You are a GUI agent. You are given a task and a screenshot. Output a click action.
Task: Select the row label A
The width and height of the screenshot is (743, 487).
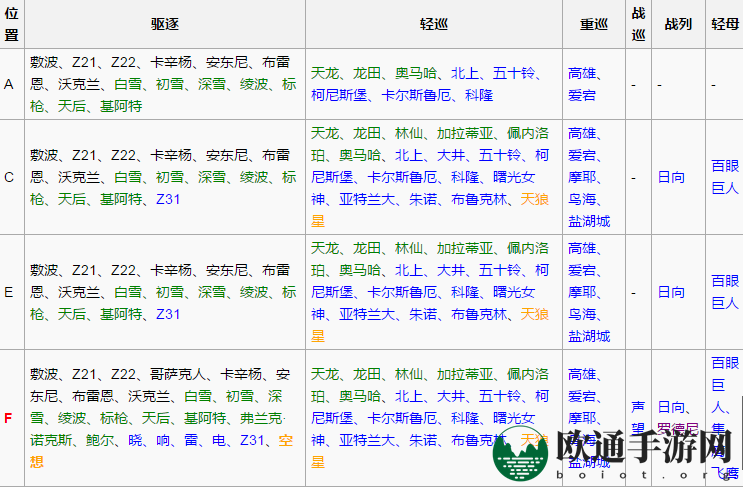click(9, 84)
